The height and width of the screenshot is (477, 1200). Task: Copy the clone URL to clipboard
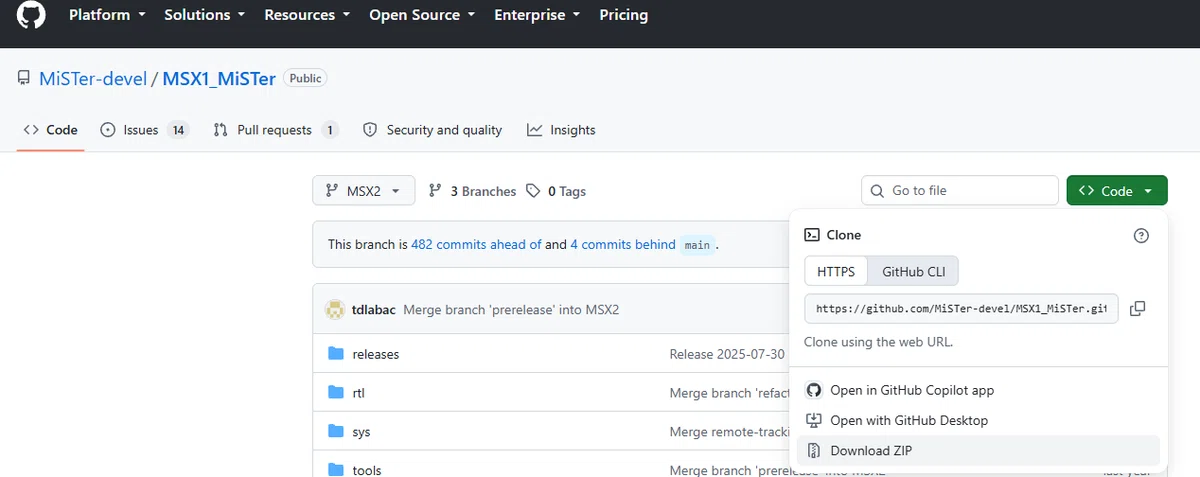[x=1137, y=309]
